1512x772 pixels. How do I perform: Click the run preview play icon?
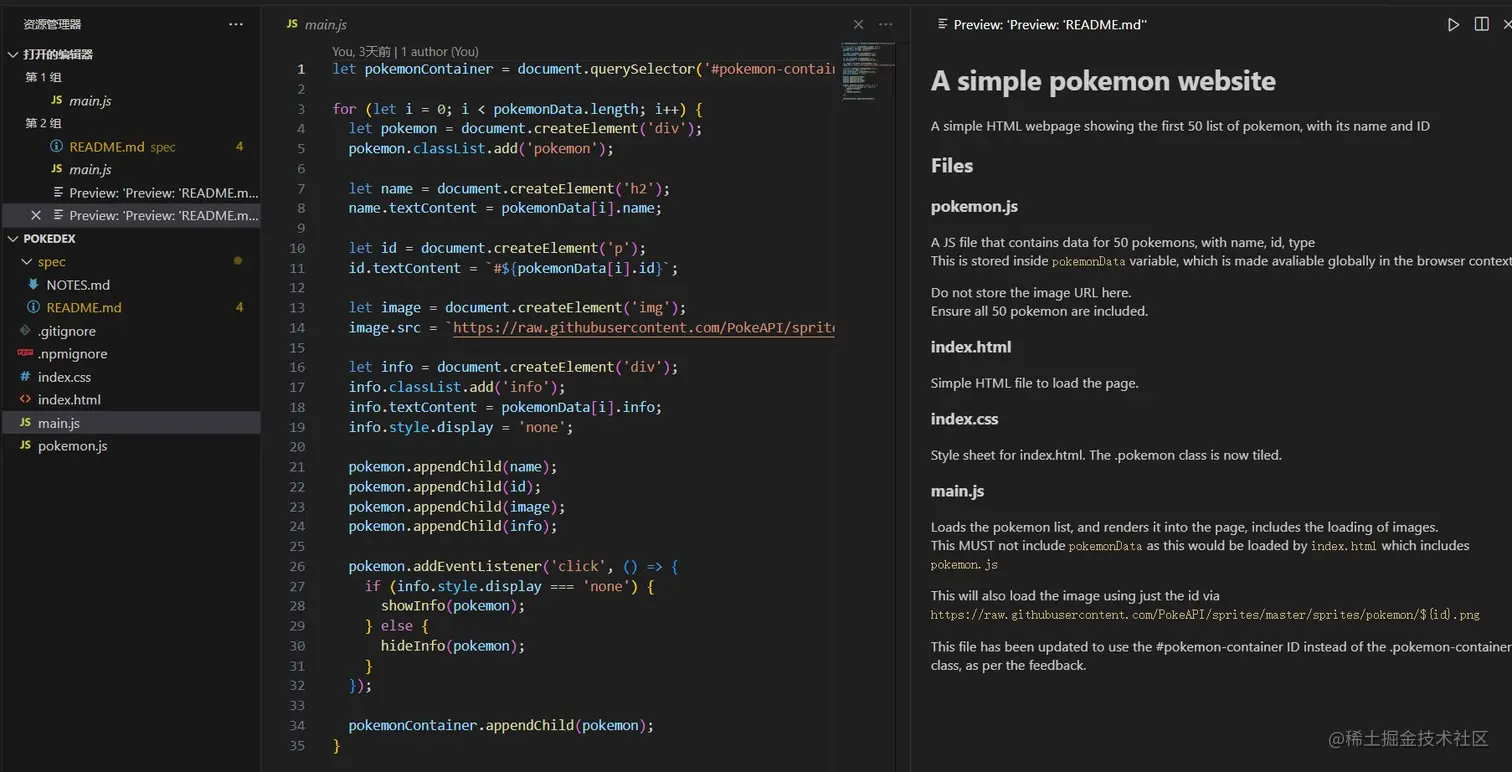click(x=1452, y=24)
